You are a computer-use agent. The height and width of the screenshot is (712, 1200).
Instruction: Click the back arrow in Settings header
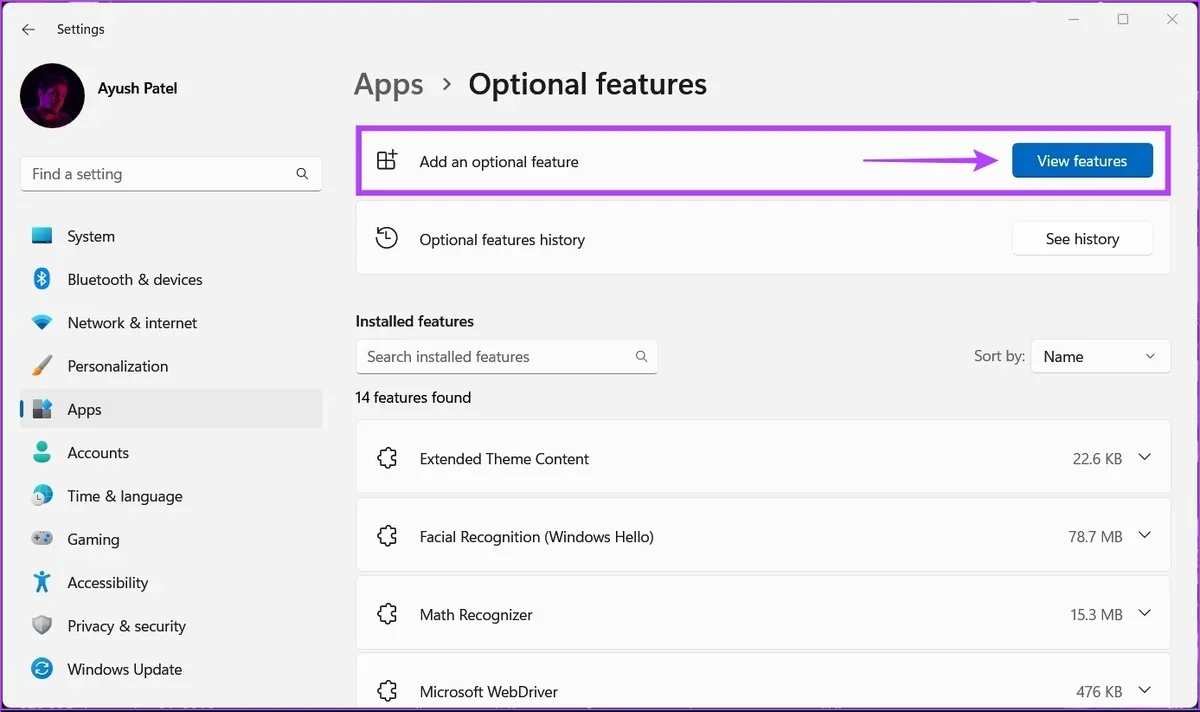point(28,30)
